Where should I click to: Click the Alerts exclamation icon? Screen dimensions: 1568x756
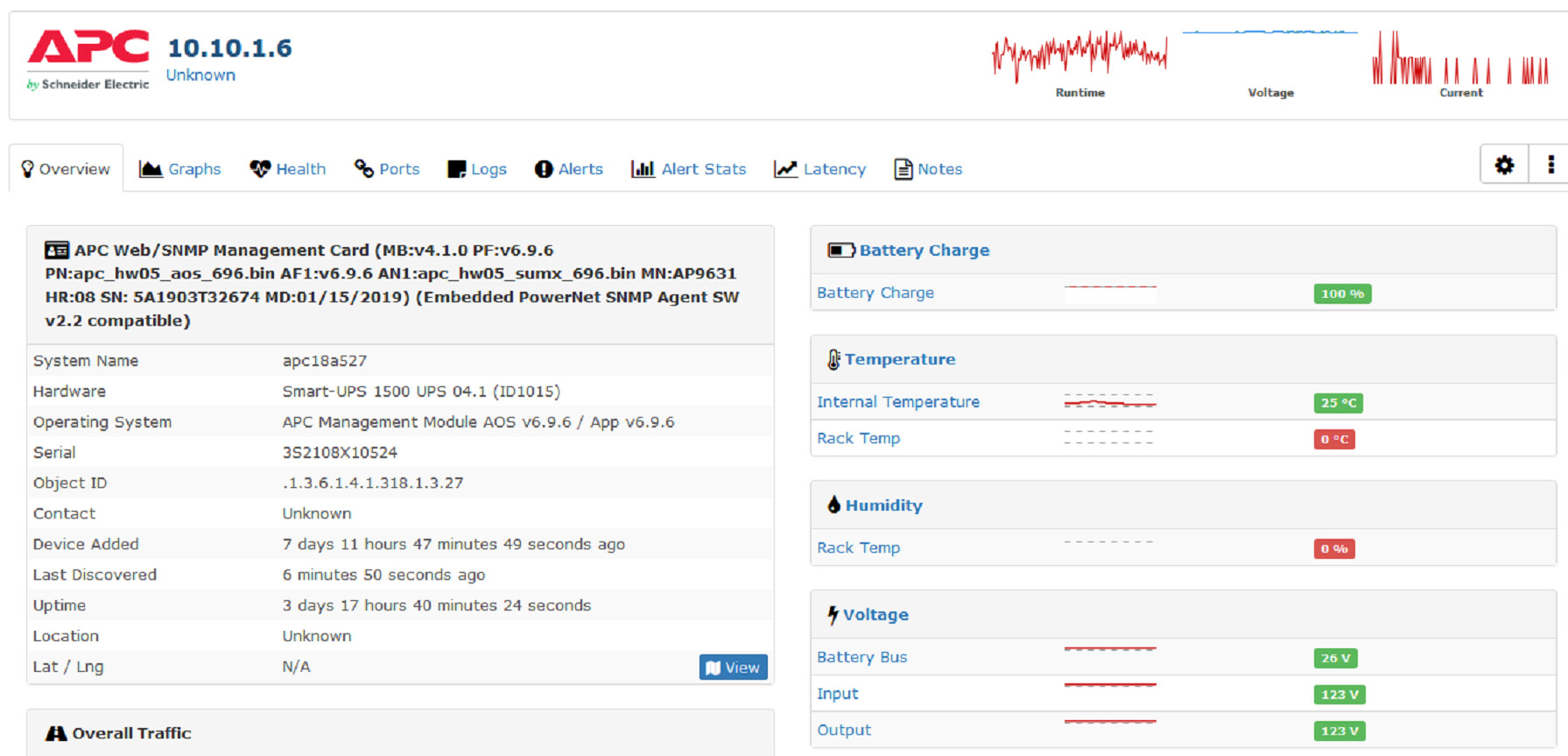coord(544,169)
